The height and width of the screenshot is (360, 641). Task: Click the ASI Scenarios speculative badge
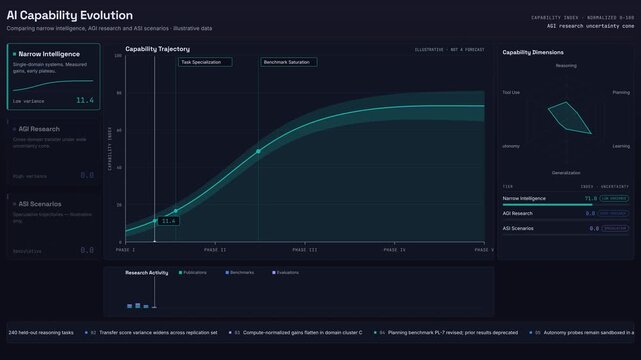(615, 228)
